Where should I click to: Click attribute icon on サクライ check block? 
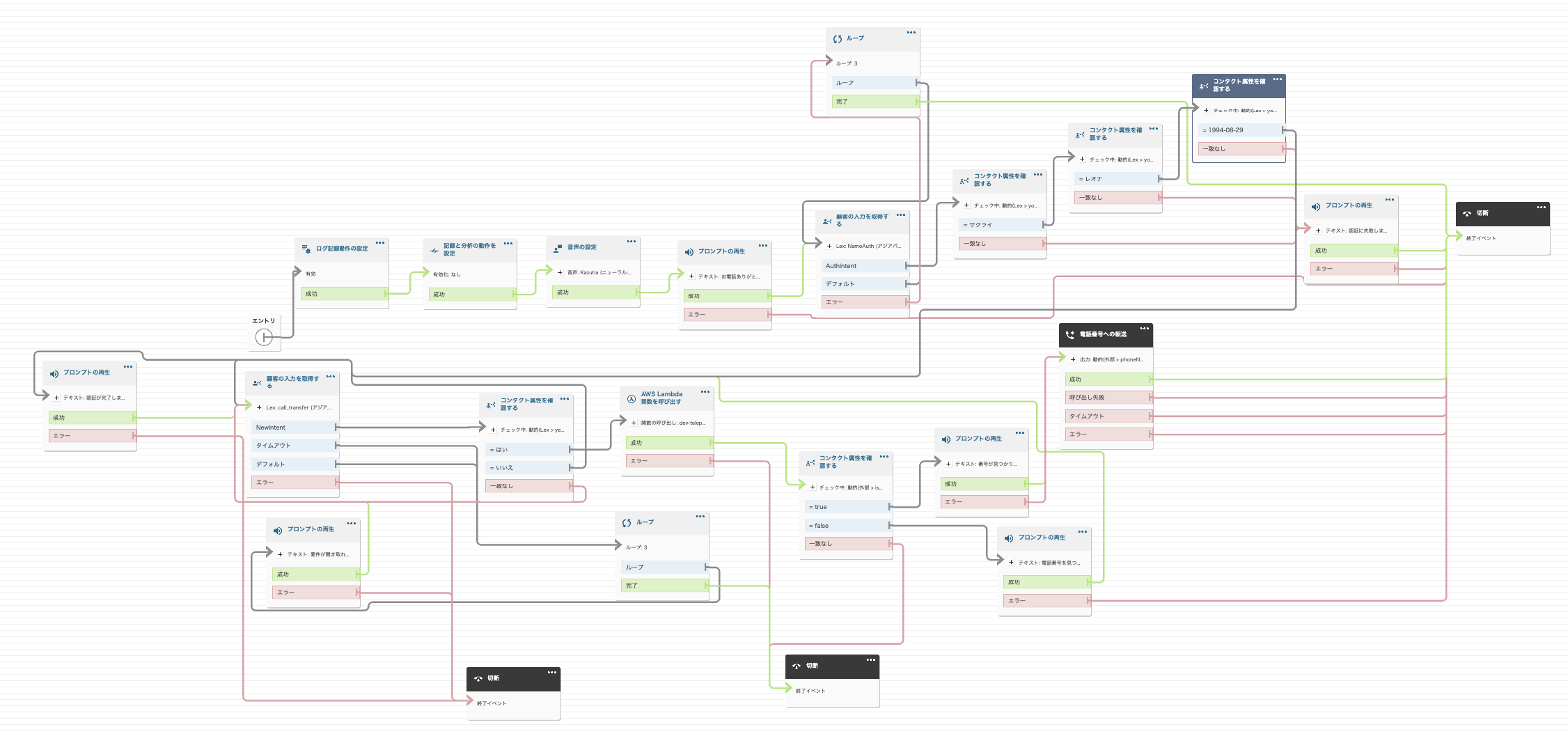[x=964, y=181]
